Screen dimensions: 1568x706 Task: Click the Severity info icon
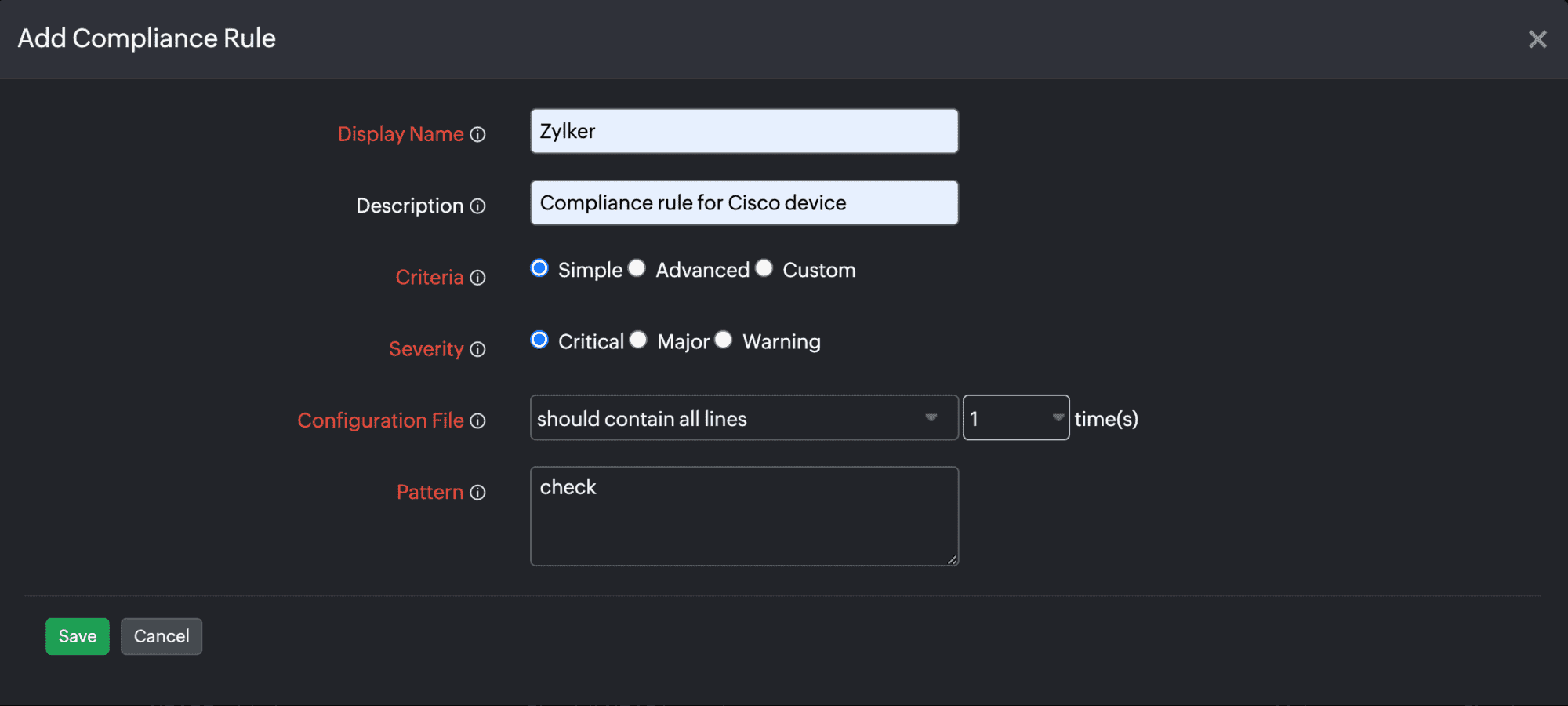click(x=477, y=349)
